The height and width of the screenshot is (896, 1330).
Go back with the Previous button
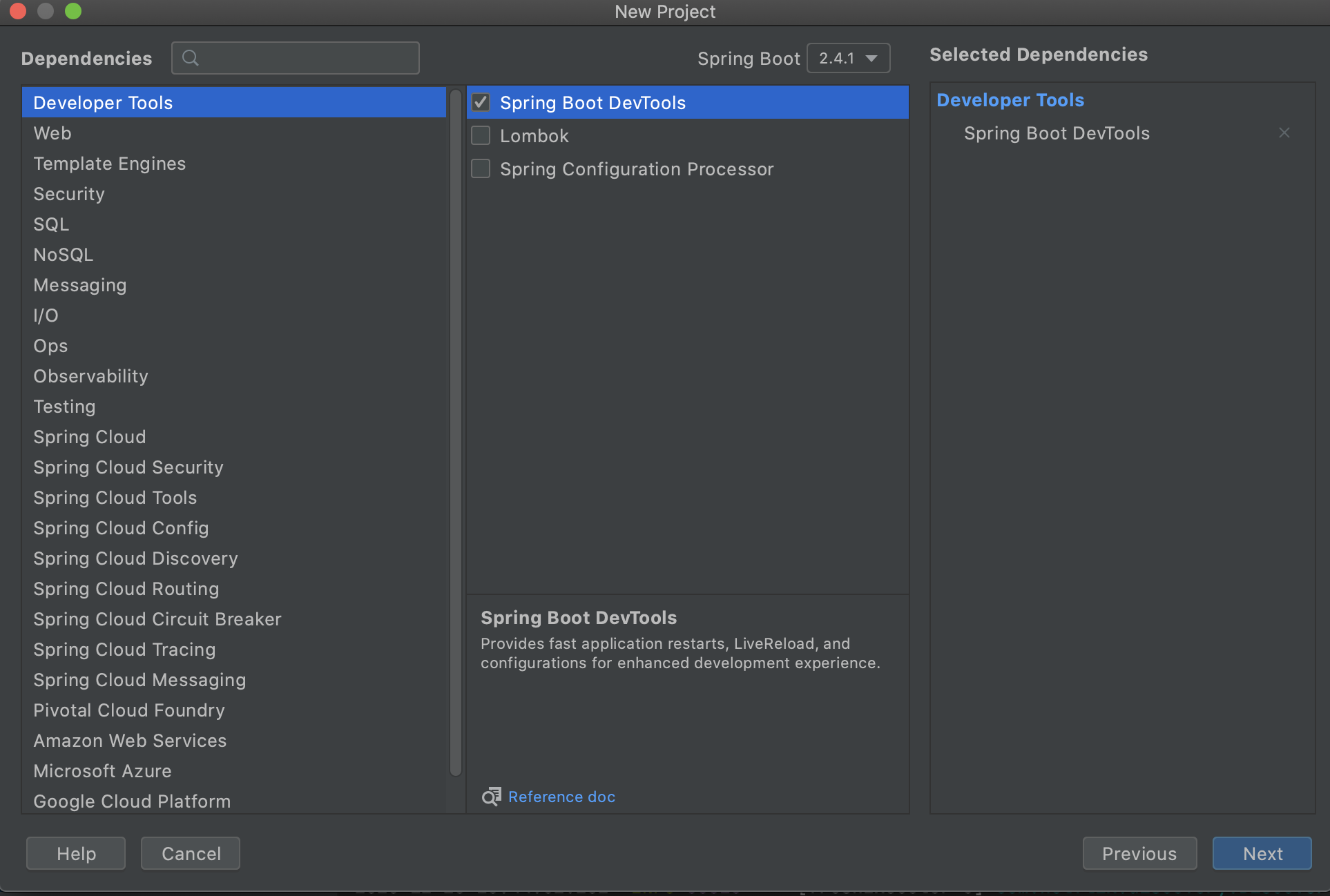(1139, 853)
